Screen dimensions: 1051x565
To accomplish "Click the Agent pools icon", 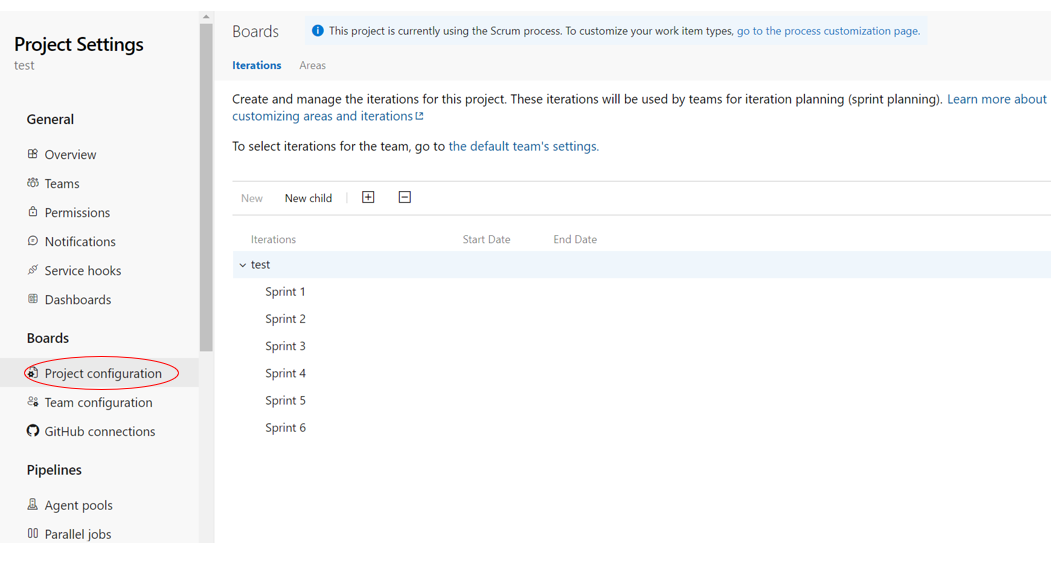I will coord(32,504).
